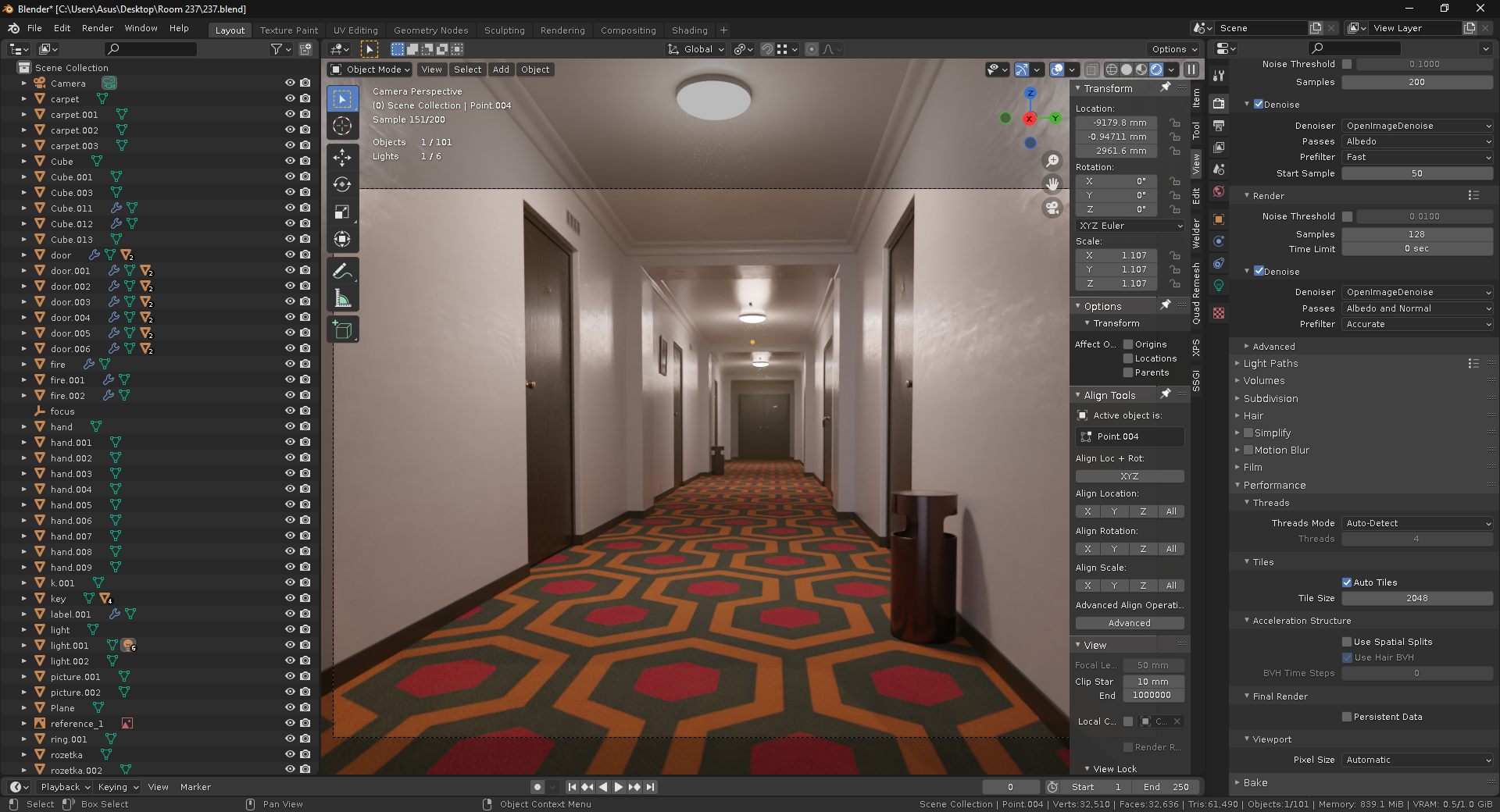Open the Object Mode dropdown

[x=370, y=69]
